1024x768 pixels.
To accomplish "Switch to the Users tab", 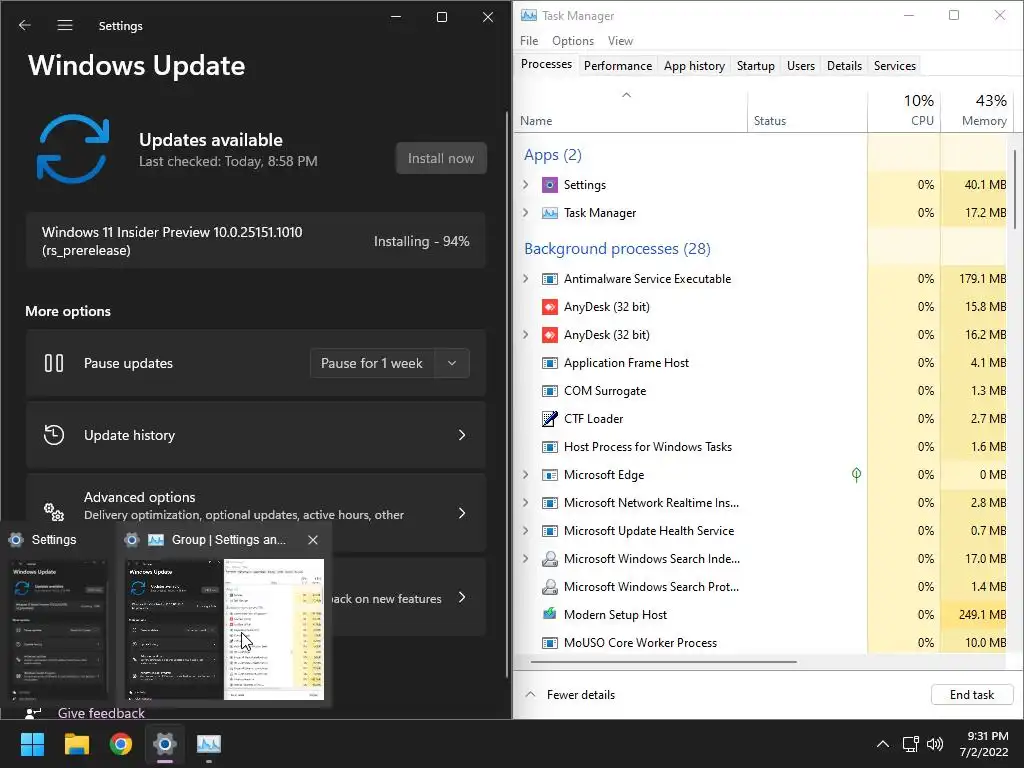I will click(801, 65).
